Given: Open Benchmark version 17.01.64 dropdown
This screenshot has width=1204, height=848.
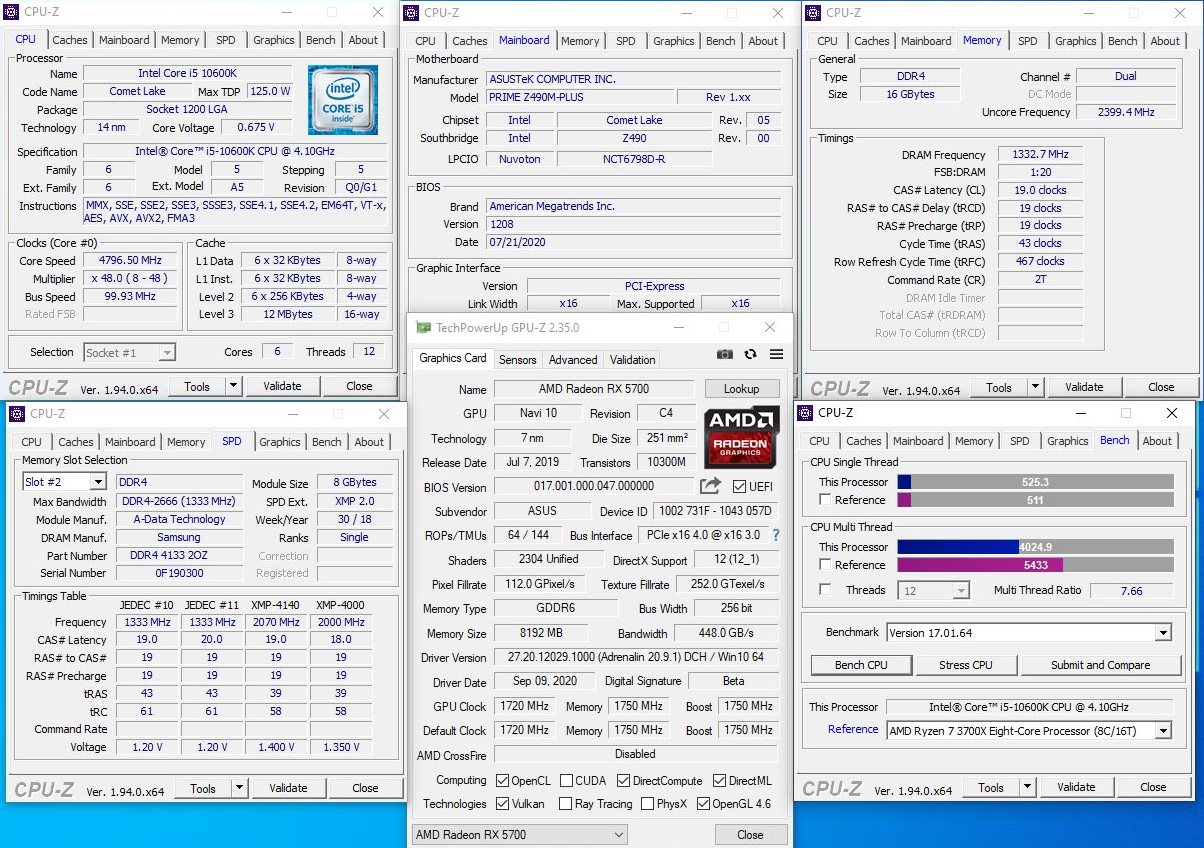Looking at the screenshot, I should tap(1163, 633).
